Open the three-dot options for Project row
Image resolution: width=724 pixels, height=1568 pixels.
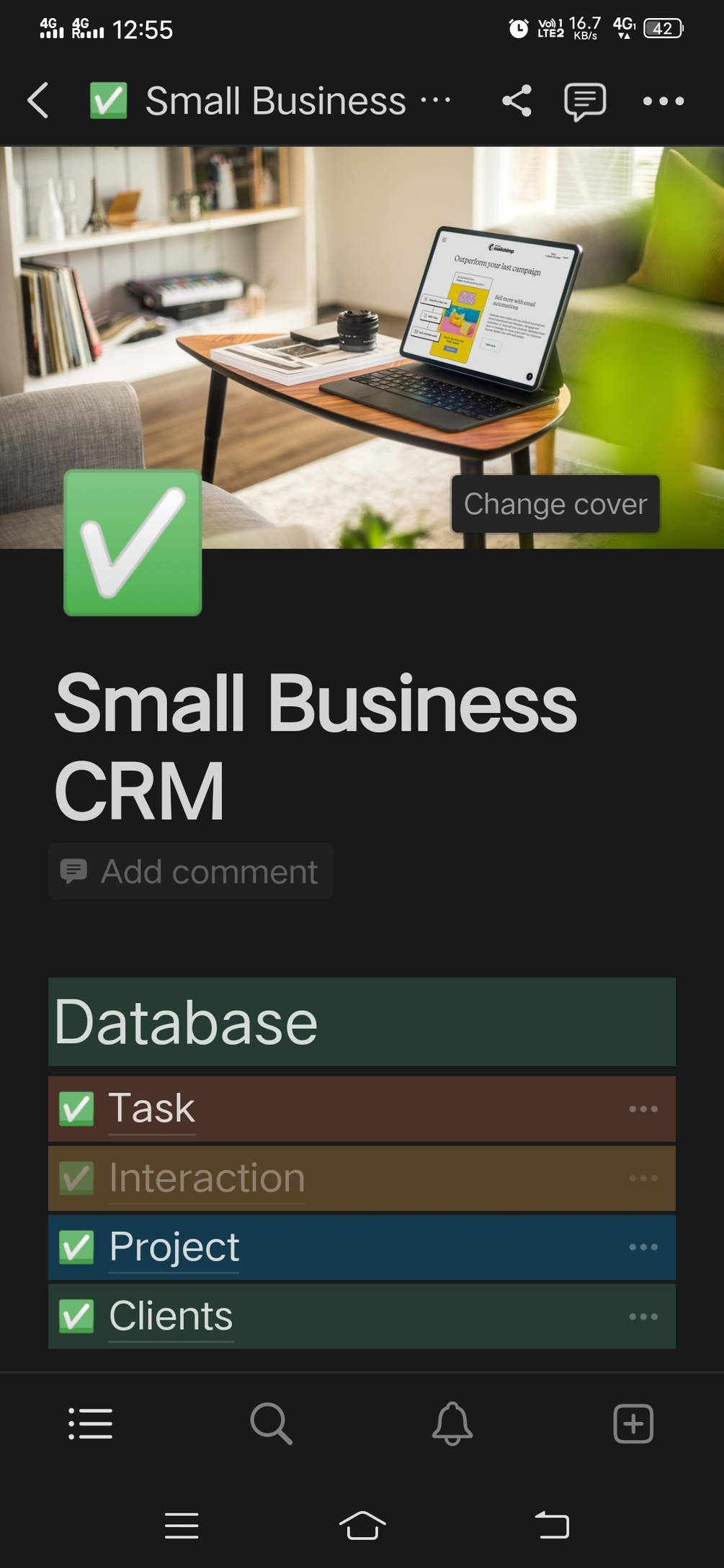[x=643, y=1247]
